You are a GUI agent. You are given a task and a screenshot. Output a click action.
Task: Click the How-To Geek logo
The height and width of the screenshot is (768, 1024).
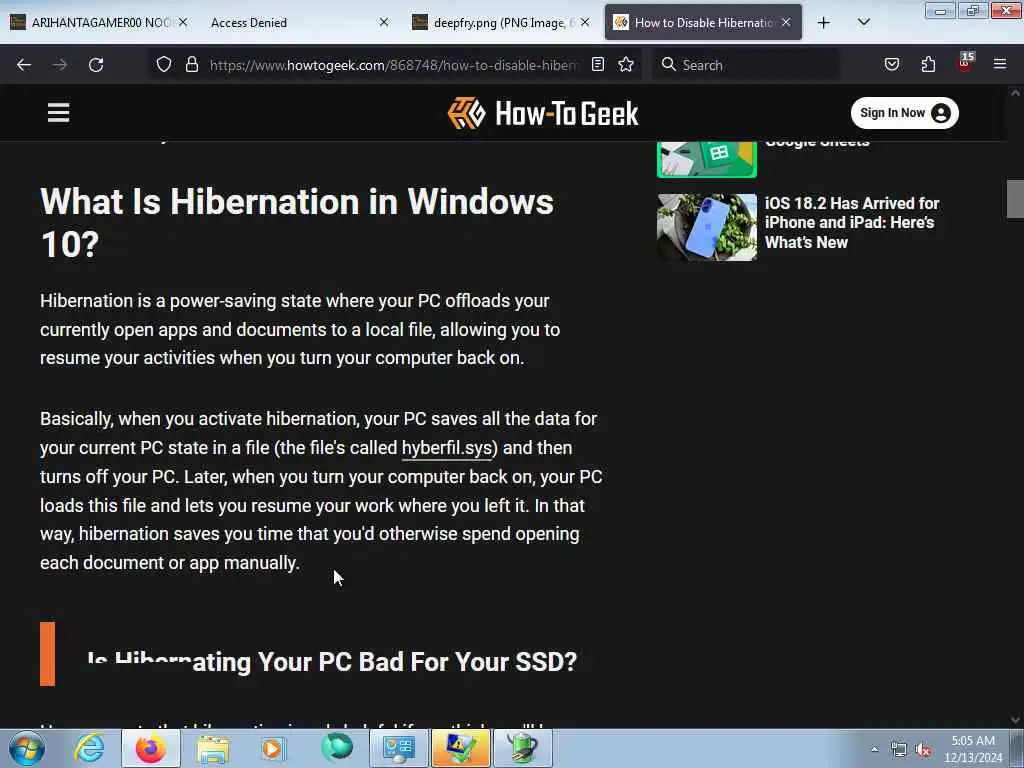(543, 113)
